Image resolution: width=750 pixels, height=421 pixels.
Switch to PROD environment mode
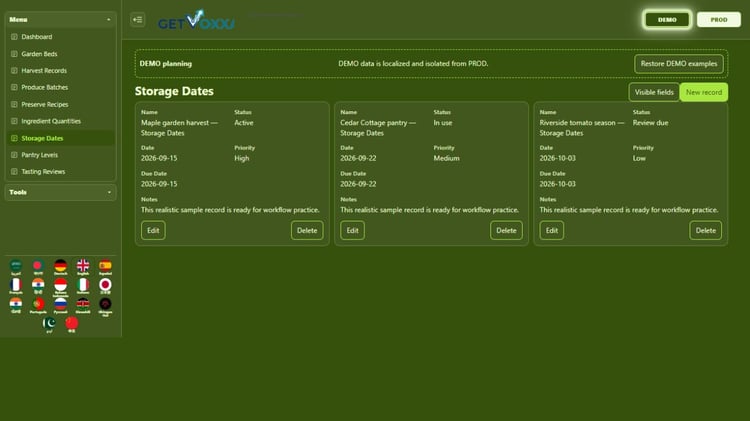[x=718, y=20]
